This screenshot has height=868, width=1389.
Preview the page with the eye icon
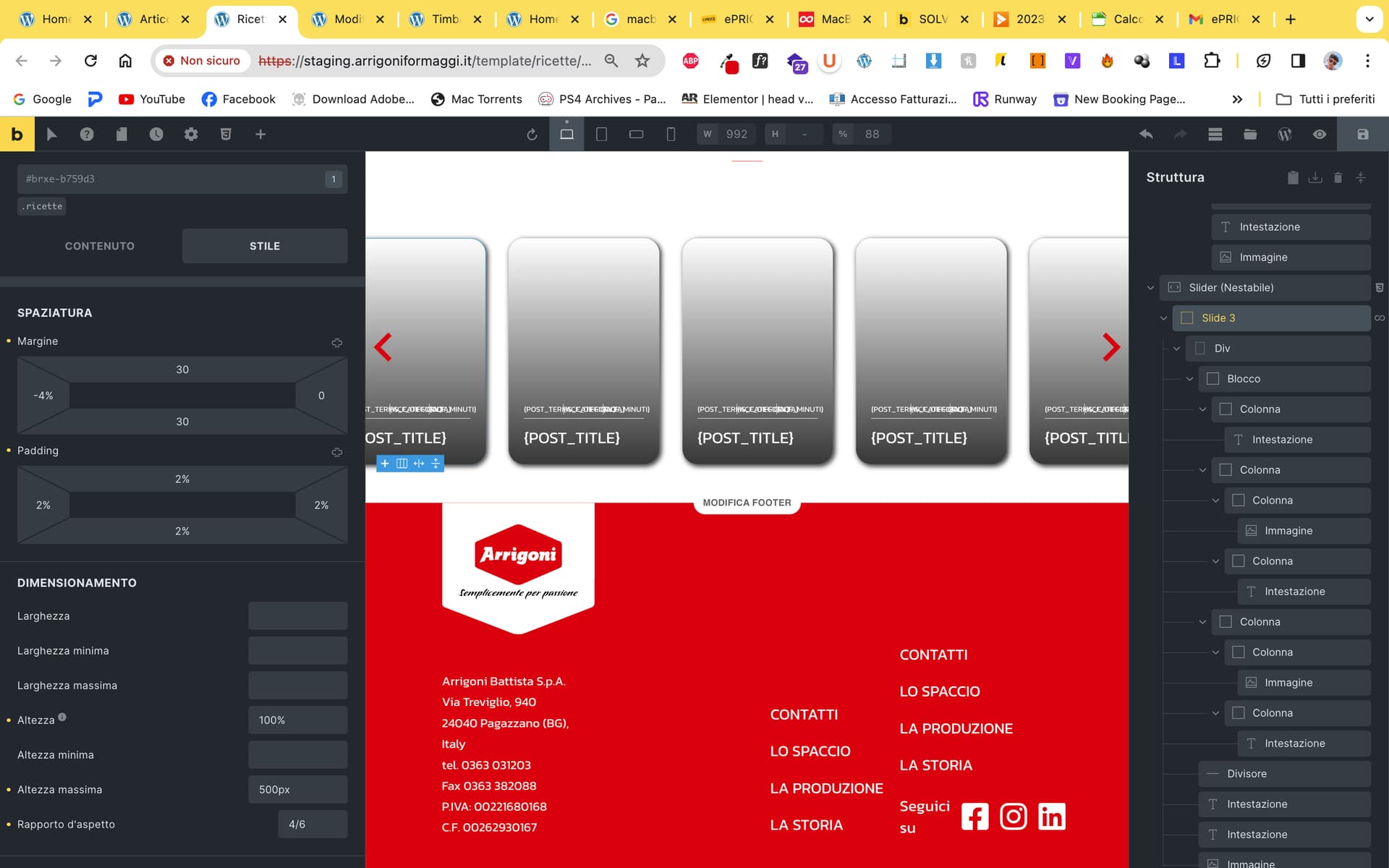point(1319,134)
